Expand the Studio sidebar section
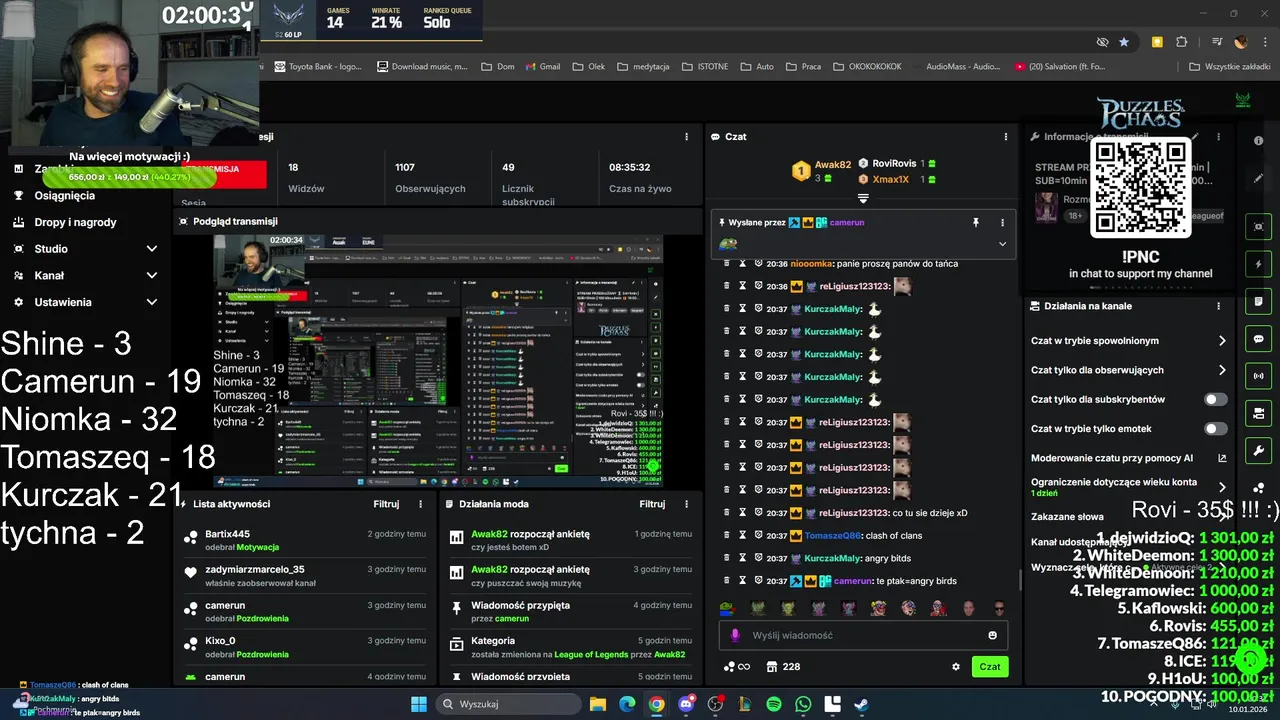 (x=152, y=249)
